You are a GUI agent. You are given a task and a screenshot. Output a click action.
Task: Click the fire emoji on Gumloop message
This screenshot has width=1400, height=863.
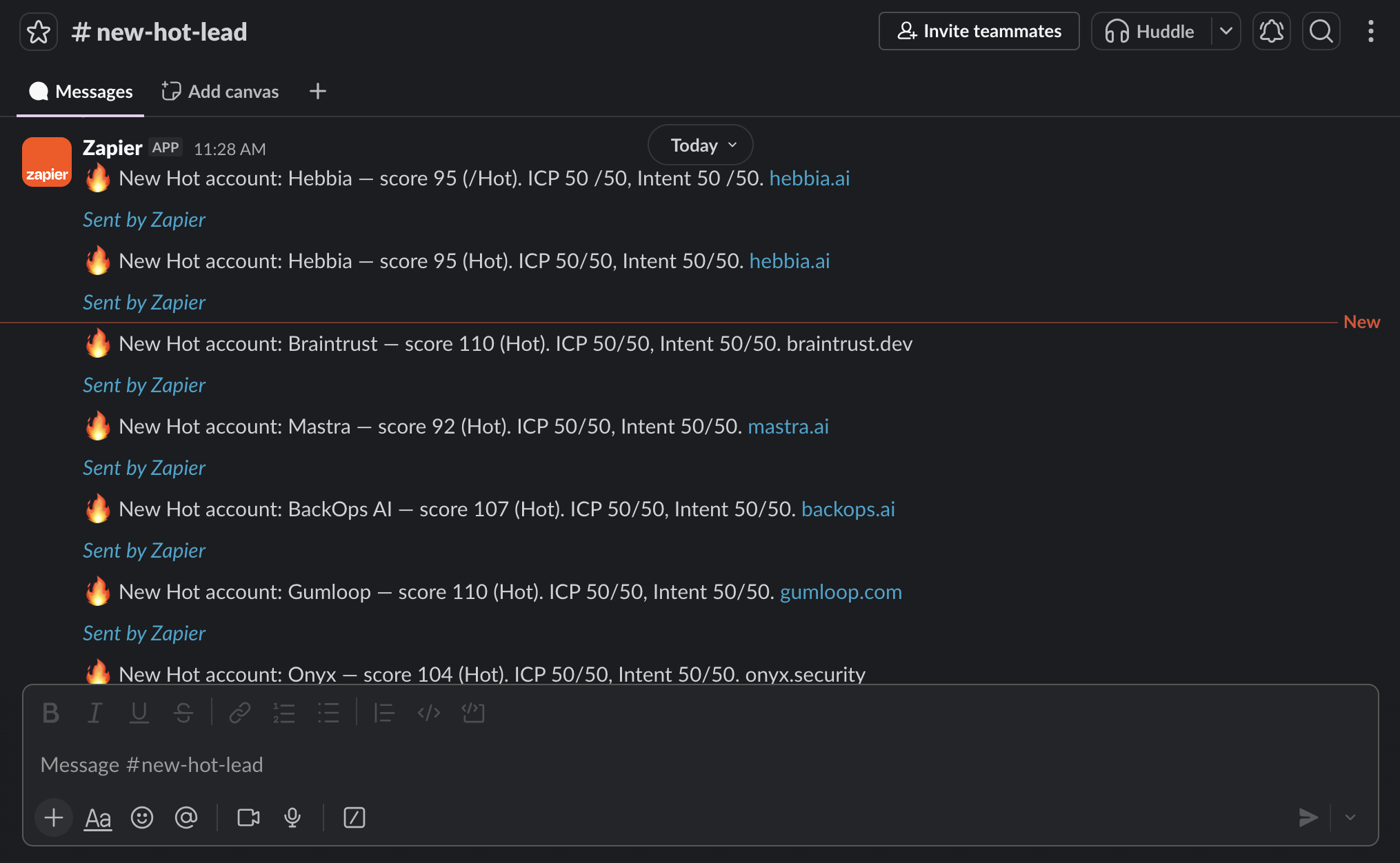[98, 591]
